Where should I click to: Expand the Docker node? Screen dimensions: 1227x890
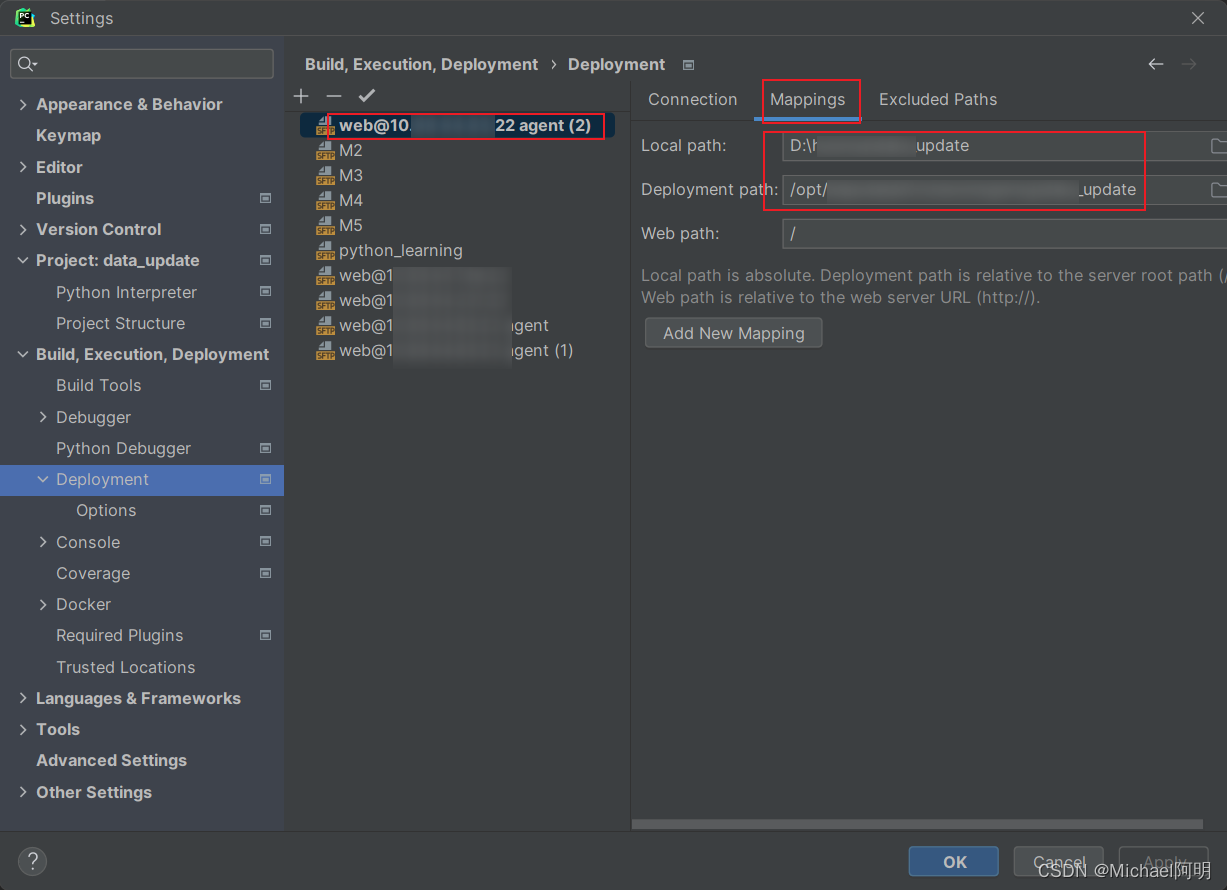43,604
